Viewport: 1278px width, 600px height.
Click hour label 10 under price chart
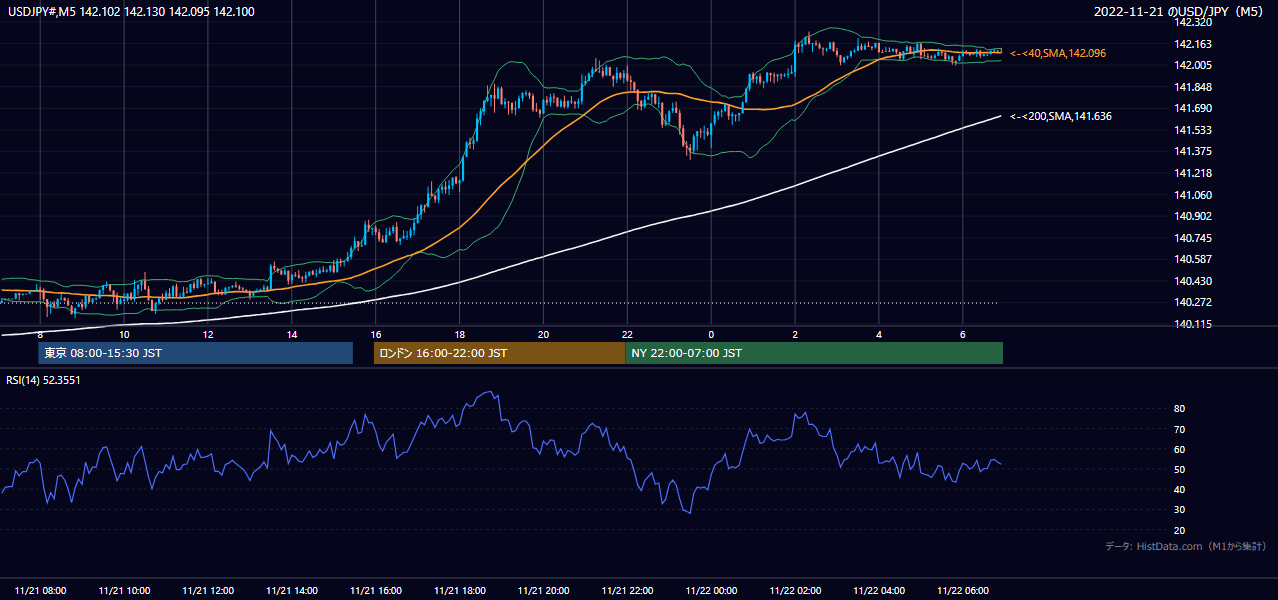click(124, 334)
